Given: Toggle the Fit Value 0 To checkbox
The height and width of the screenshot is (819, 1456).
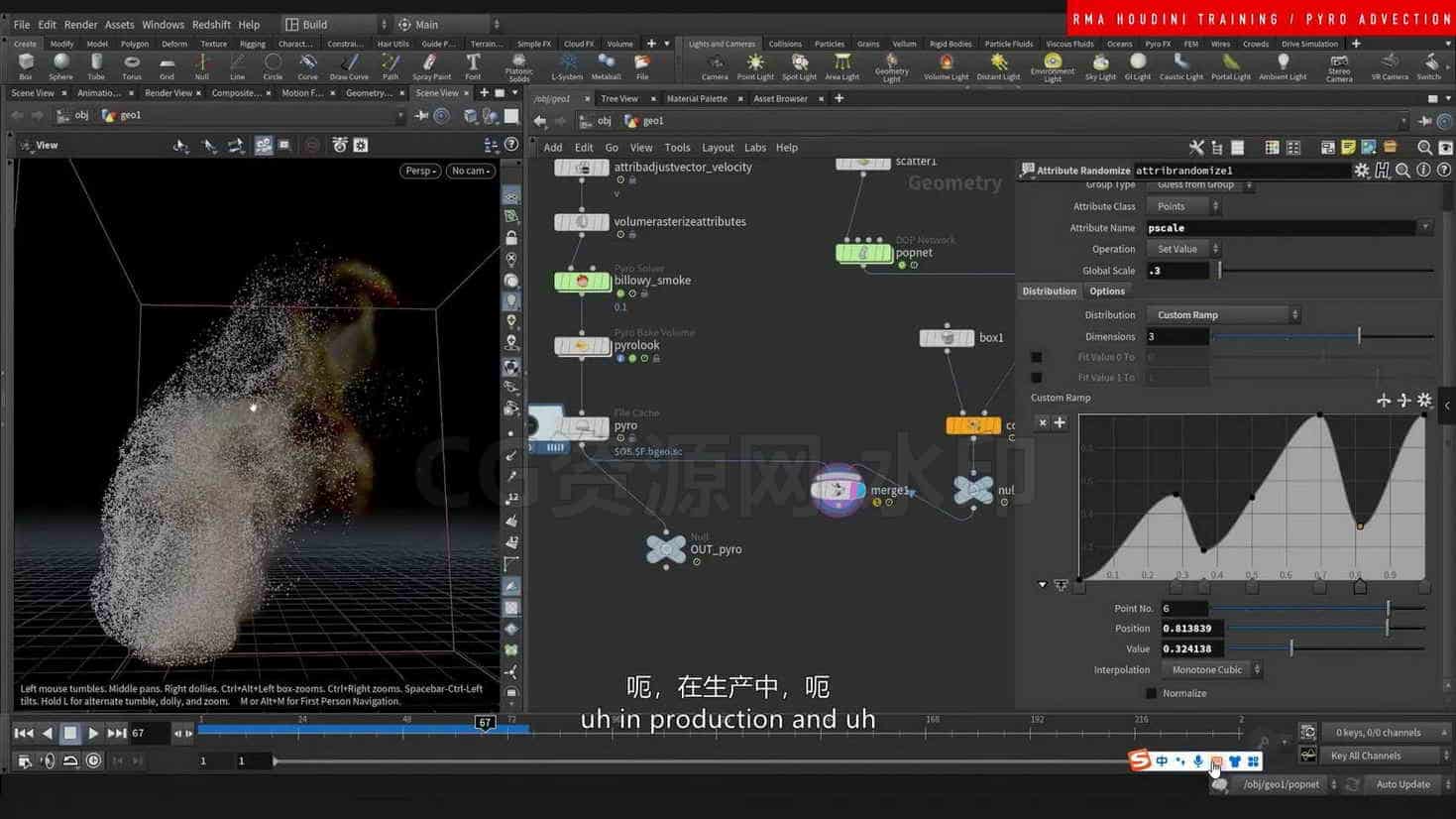Looking at the screenshot, I should coord(1036,357).
